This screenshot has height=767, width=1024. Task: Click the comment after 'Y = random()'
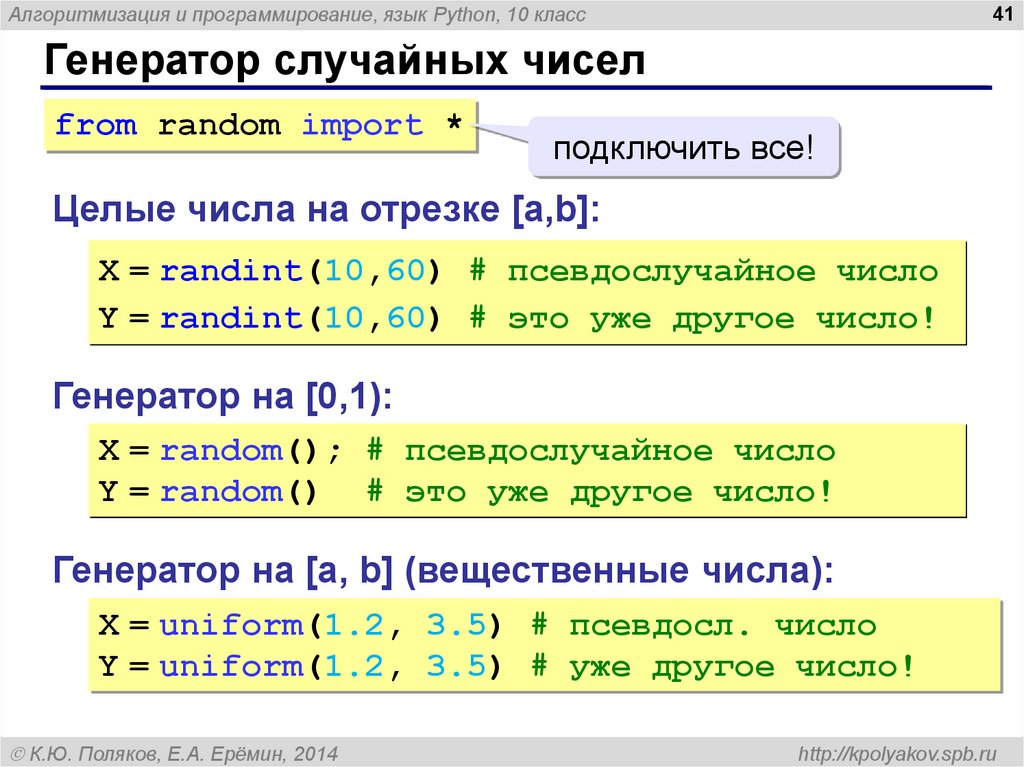(x=600, y=492)
